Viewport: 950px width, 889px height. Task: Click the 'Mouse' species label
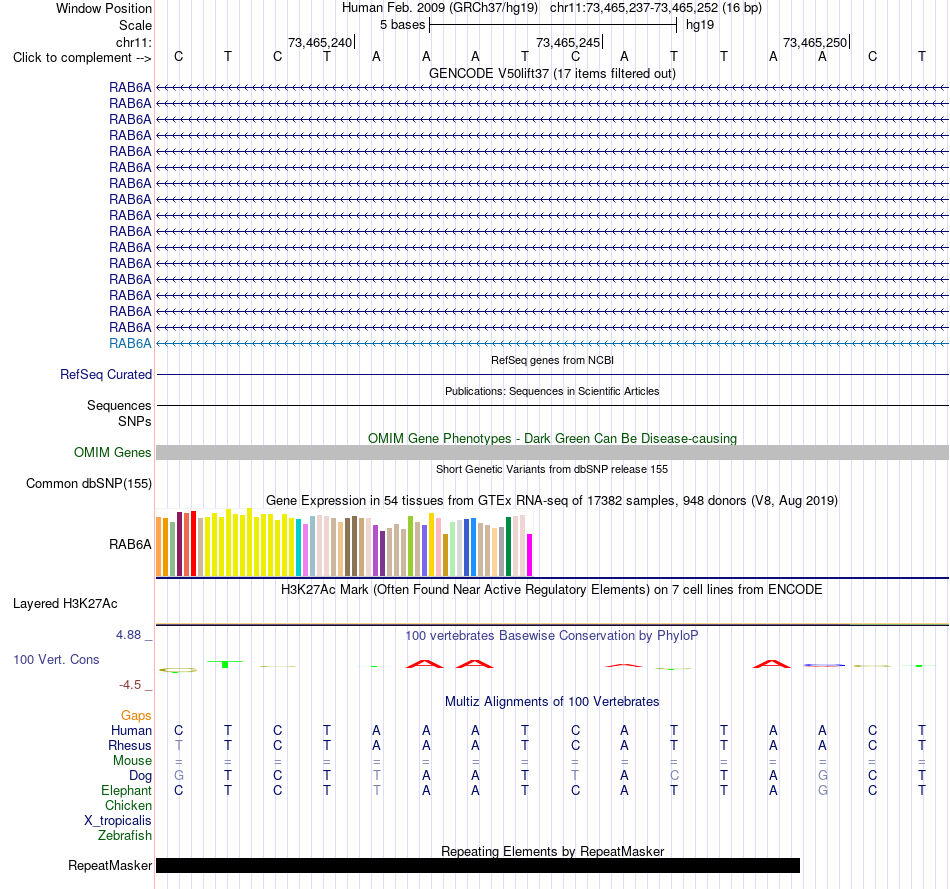click(132, 761)
